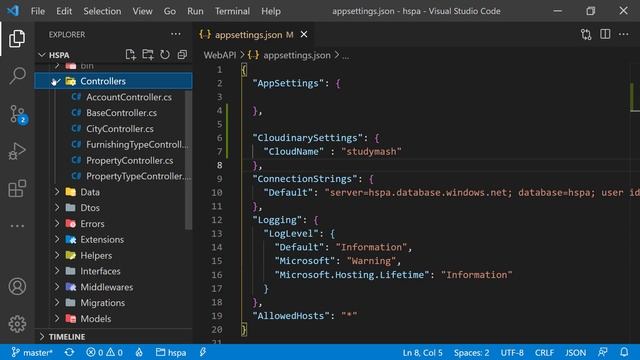
Task: Create a new folder in HSPA
Action: (x=148, y=55)
